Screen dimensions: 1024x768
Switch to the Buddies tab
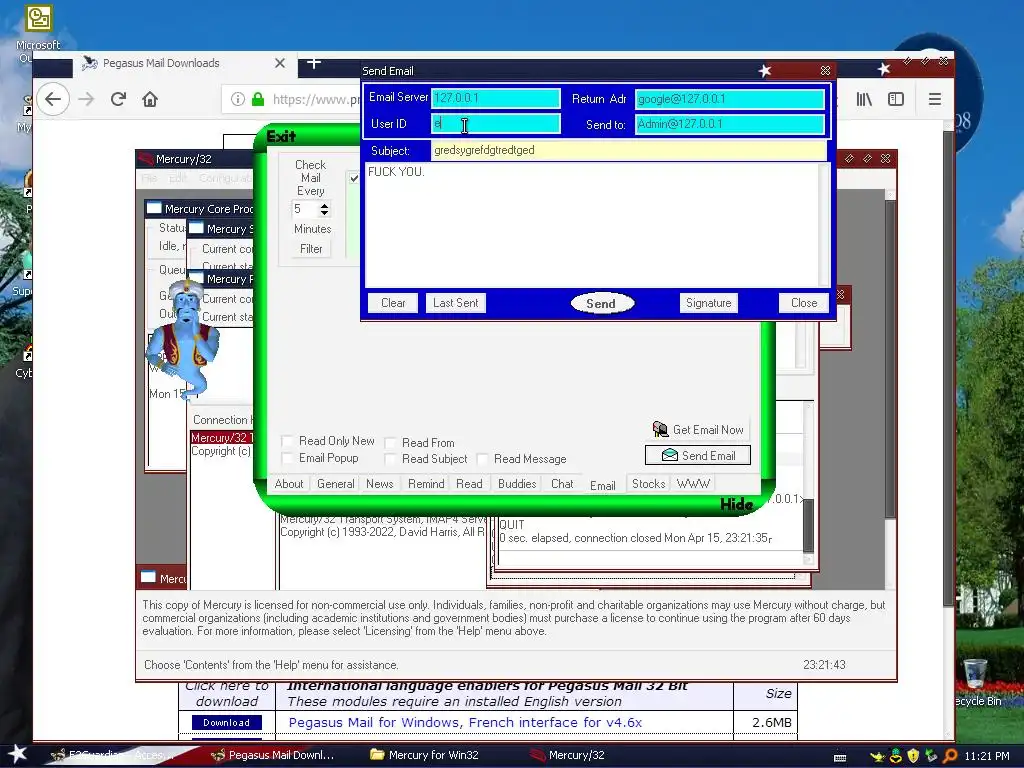517,484
